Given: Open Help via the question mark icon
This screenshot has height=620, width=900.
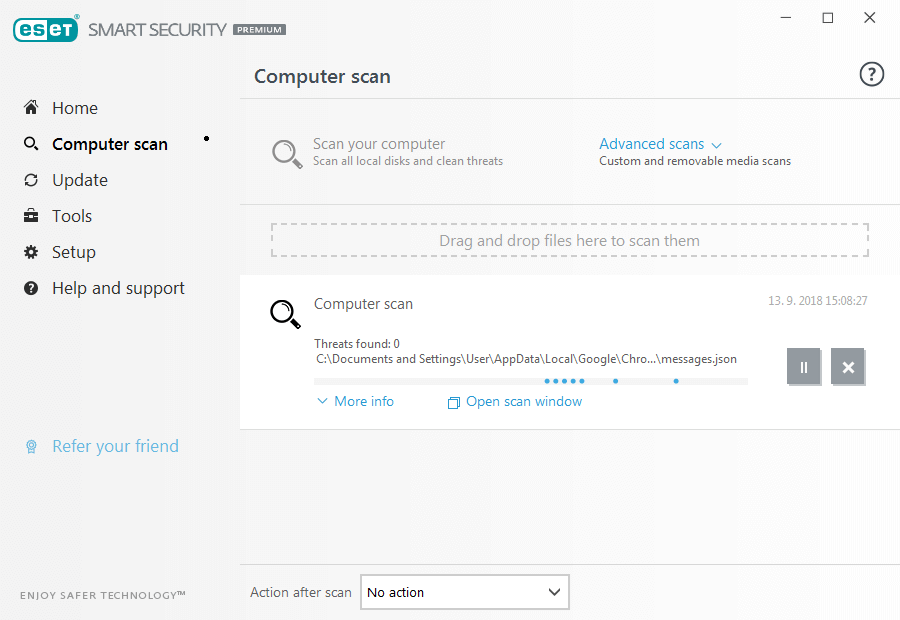Looking at the screenshot, I should 871,74.
